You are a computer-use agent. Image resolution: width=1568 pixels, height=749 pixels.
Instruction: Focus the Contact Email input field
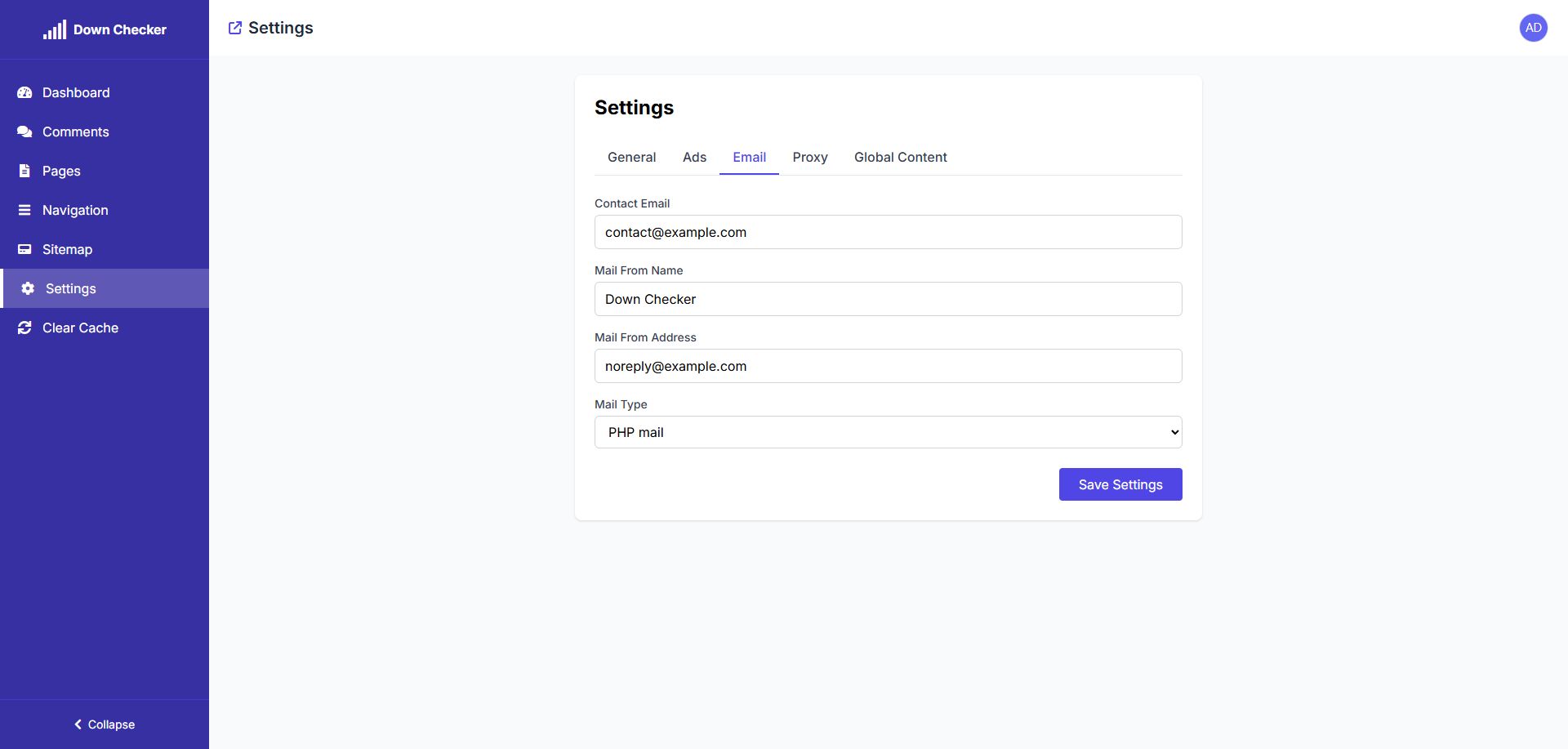[888, 232]
